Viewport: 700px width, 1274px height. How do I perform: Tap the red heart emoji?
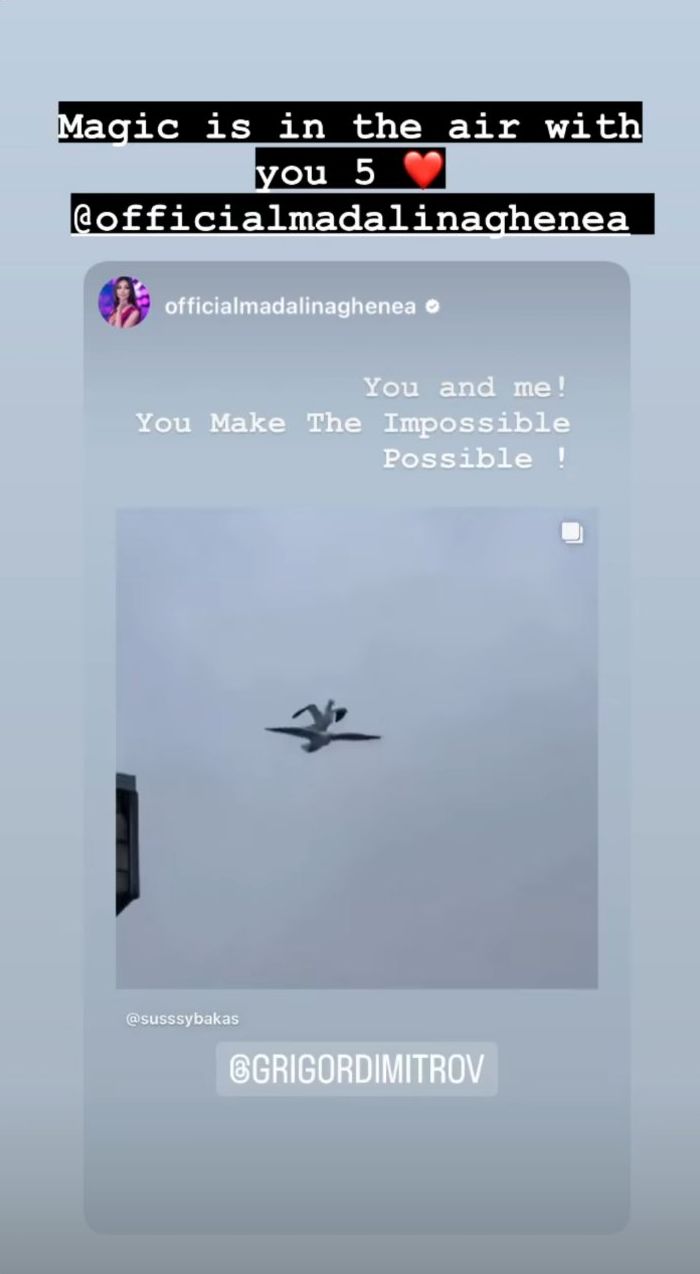pos(423,171)
